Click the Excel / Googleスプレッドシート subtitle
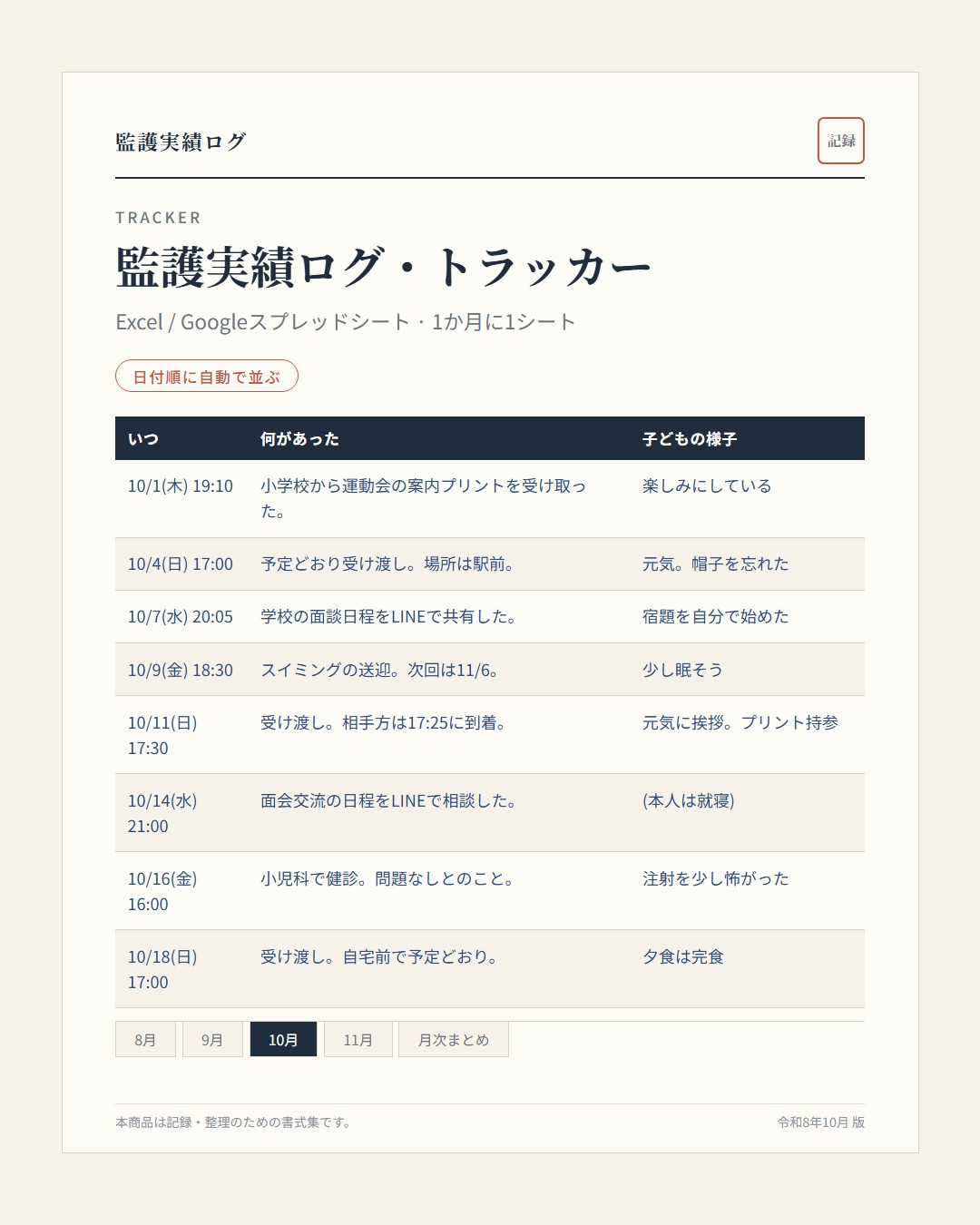 [346, 322]
